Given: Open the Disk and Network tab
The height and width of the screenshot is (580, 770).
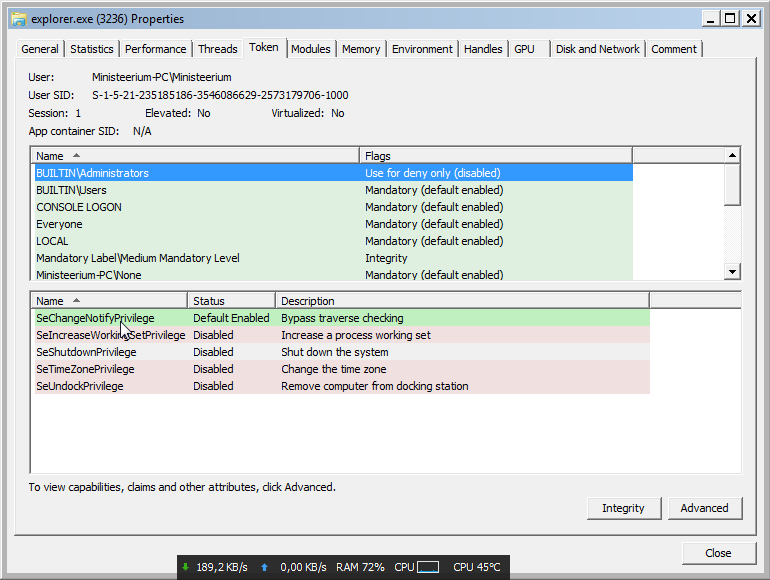Looking at the screenshot, I should 597,49.
